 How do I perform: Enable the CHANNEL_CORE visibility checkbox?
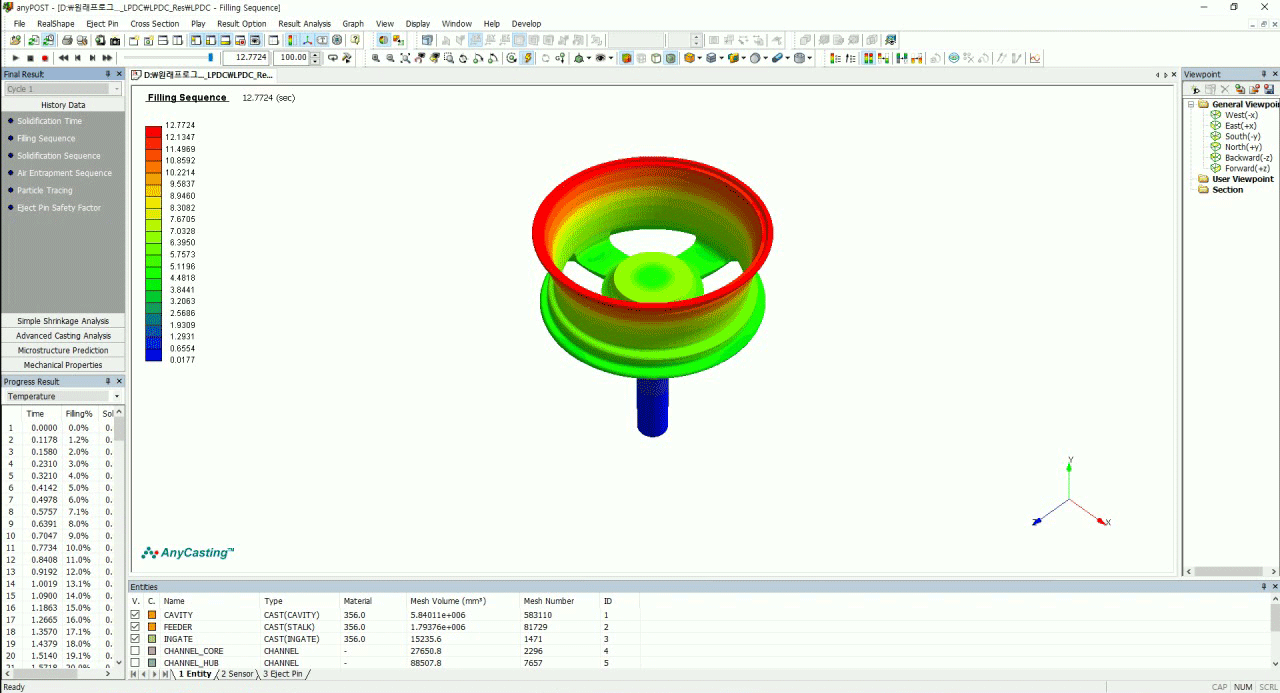pyautogui.click(x=135, y=651)
